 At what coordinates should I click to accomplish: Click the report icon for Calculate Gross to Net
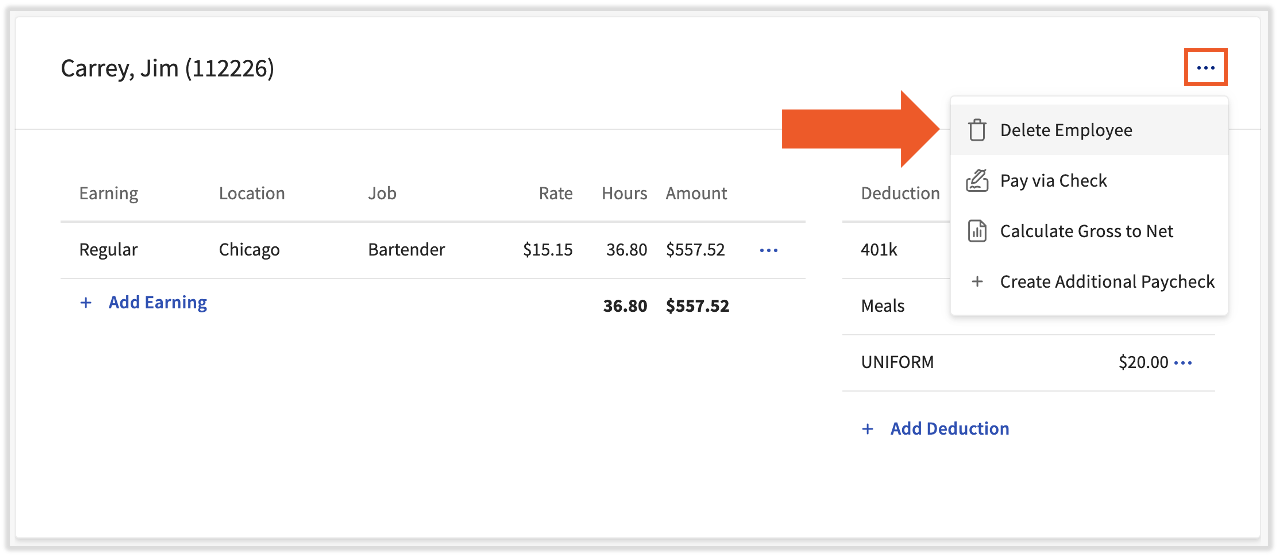coord(977,231)
